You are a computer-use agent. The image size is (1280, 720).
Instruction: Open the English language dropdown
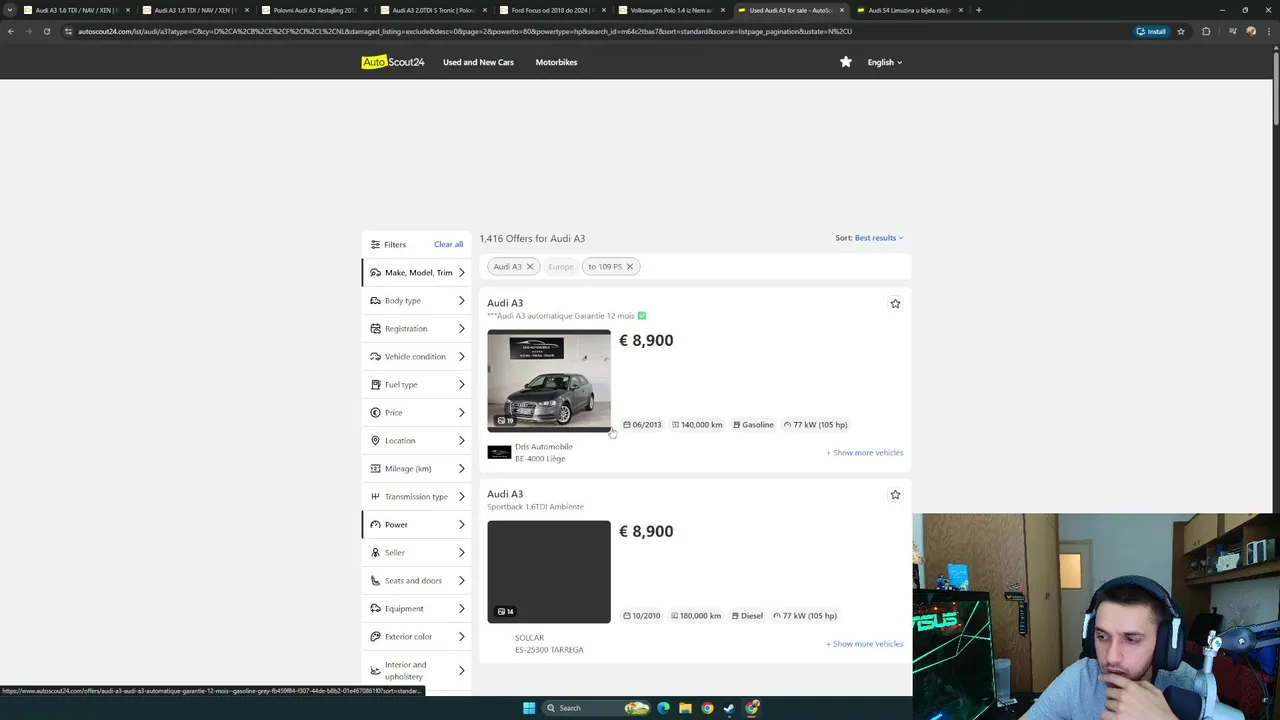pos(884,62)
